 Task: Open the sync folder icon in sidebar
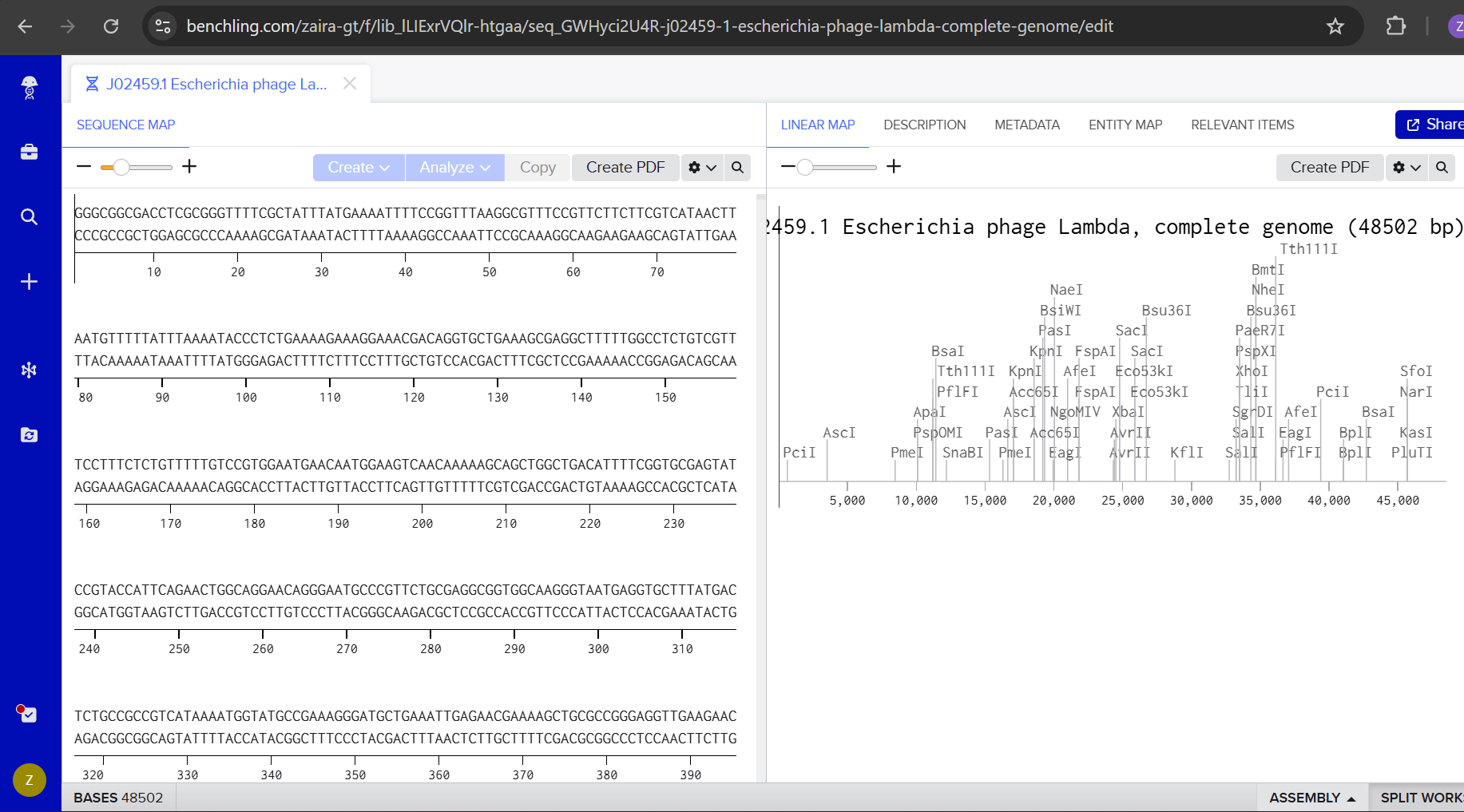point(30,435)
